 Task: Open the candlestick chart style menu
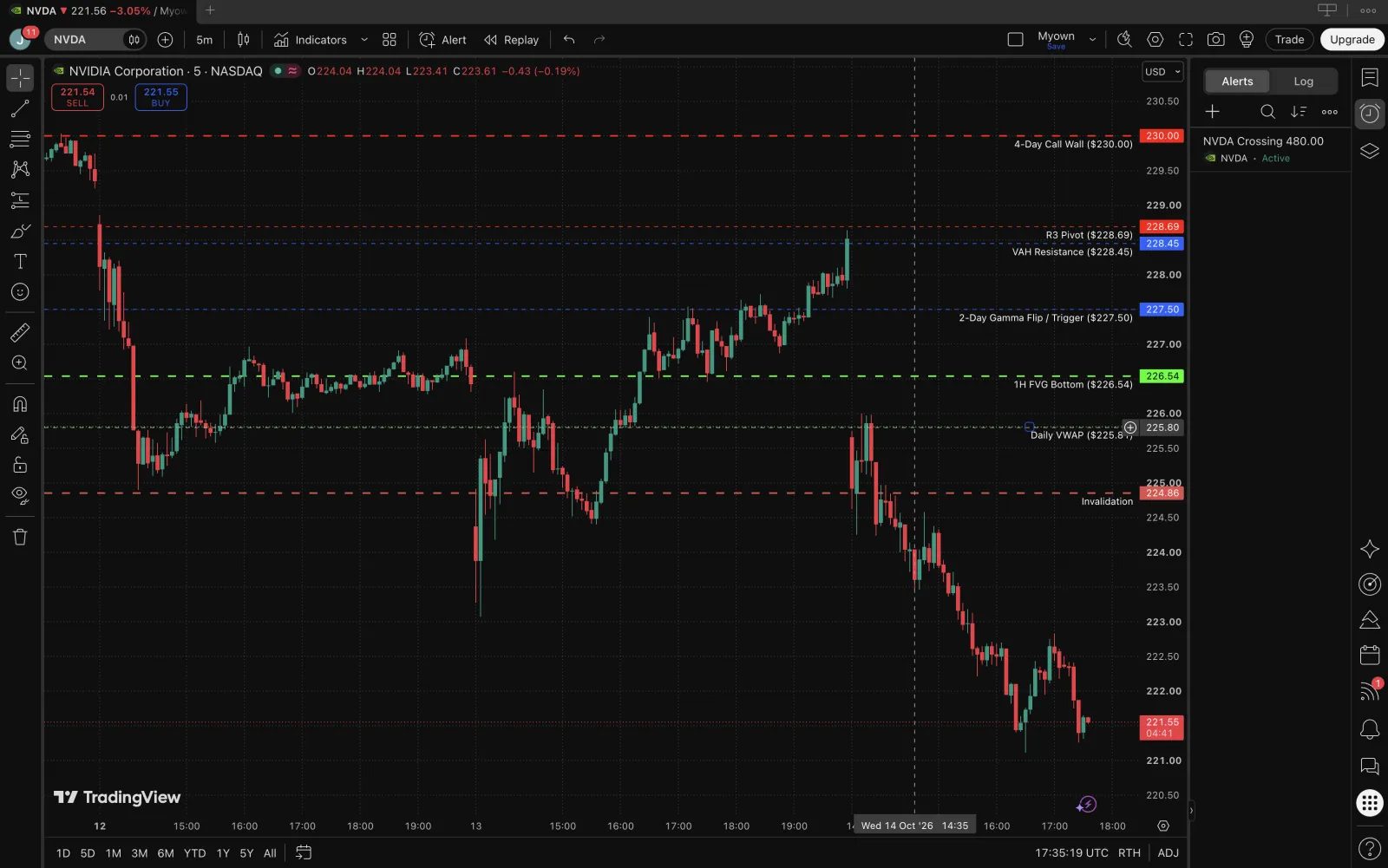pos(244,40)
